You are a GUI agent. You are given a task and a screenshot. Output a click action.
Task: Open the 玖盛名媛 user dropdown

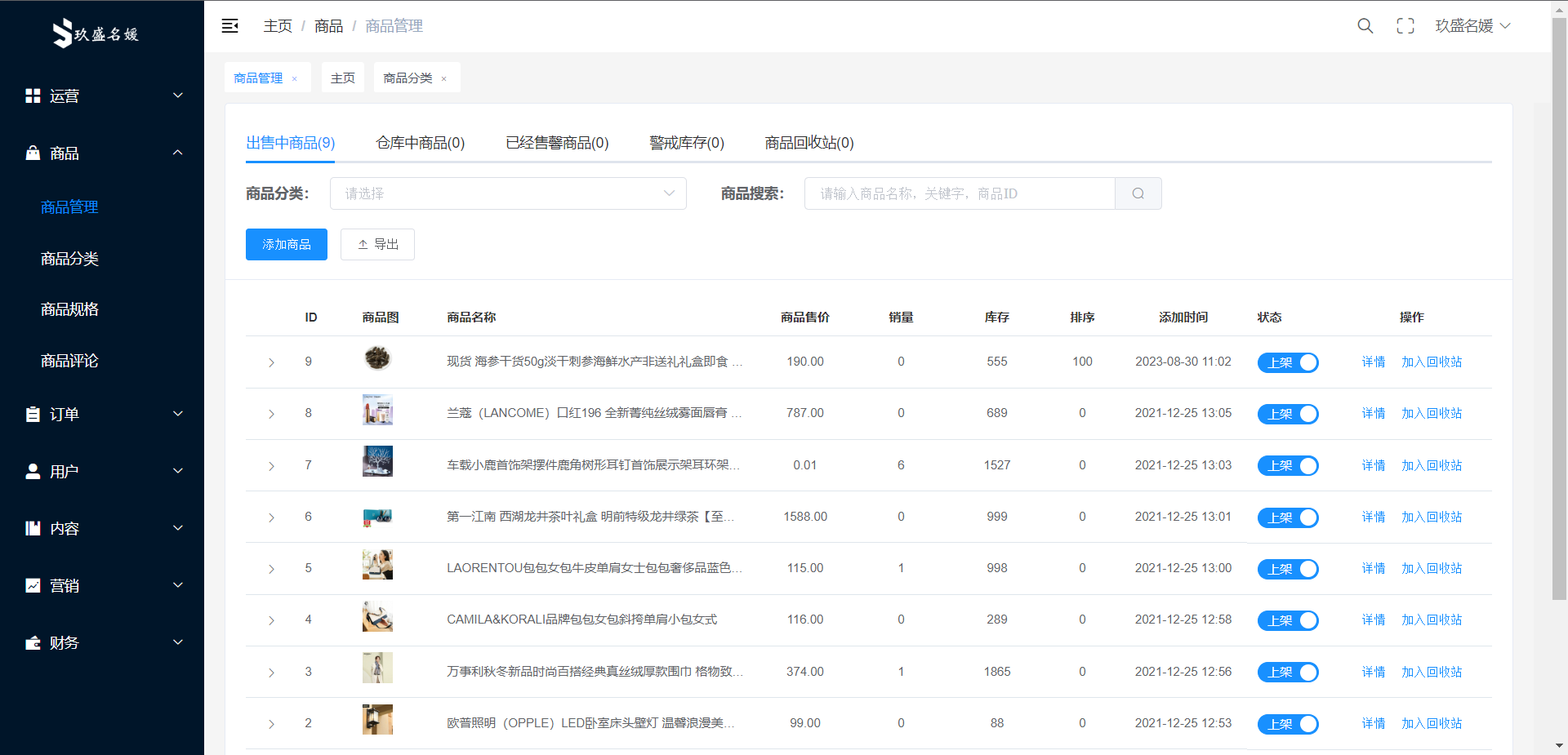pyautogui.click(x=1472, y=26)
